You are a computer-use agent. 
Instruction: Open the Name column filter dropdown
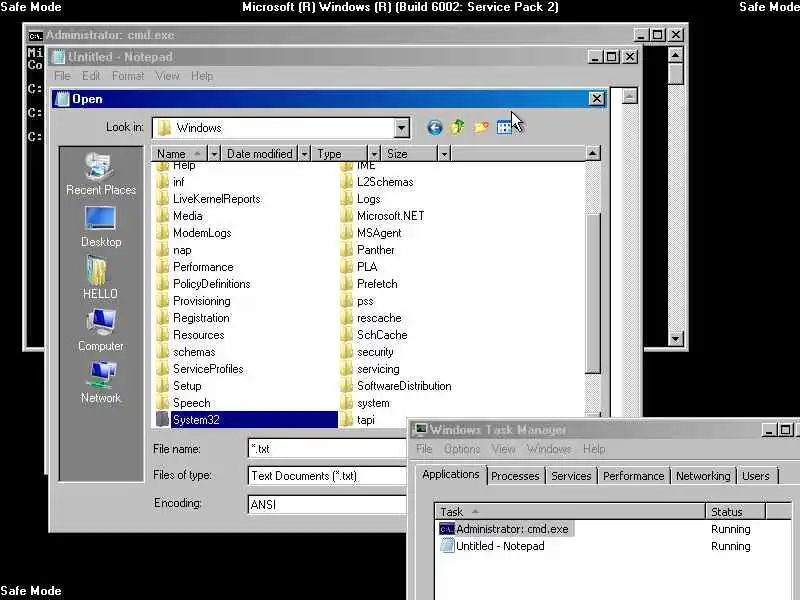coord(214,154)
